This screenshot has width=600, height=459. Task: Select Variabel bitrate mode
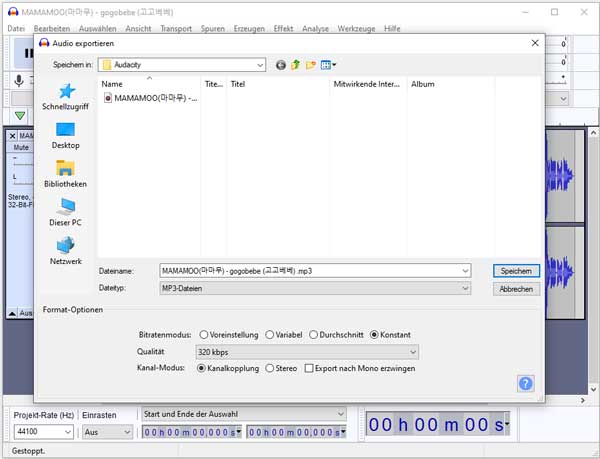tap(284, 335)
